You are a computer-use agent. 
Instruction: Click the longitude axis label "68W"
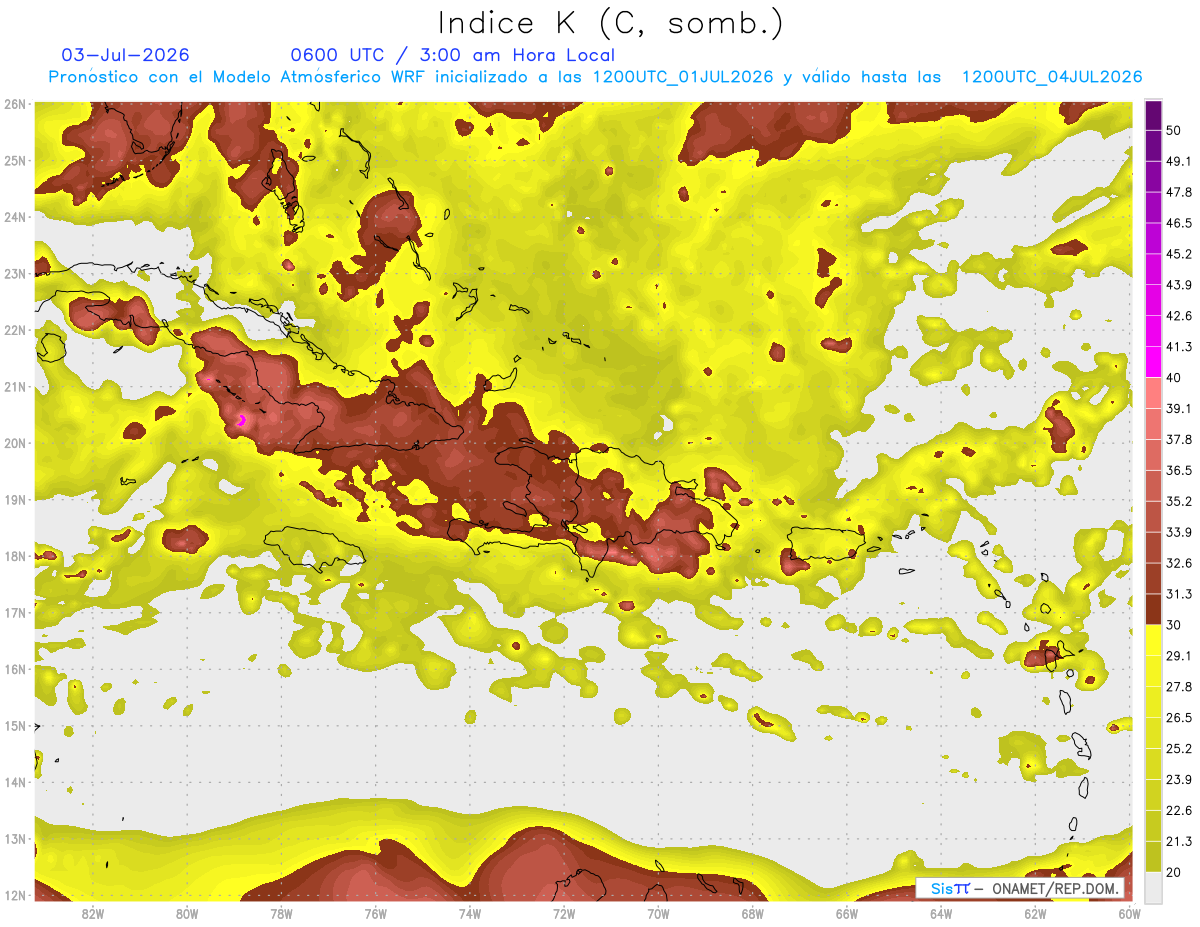(x=752, y=913)
